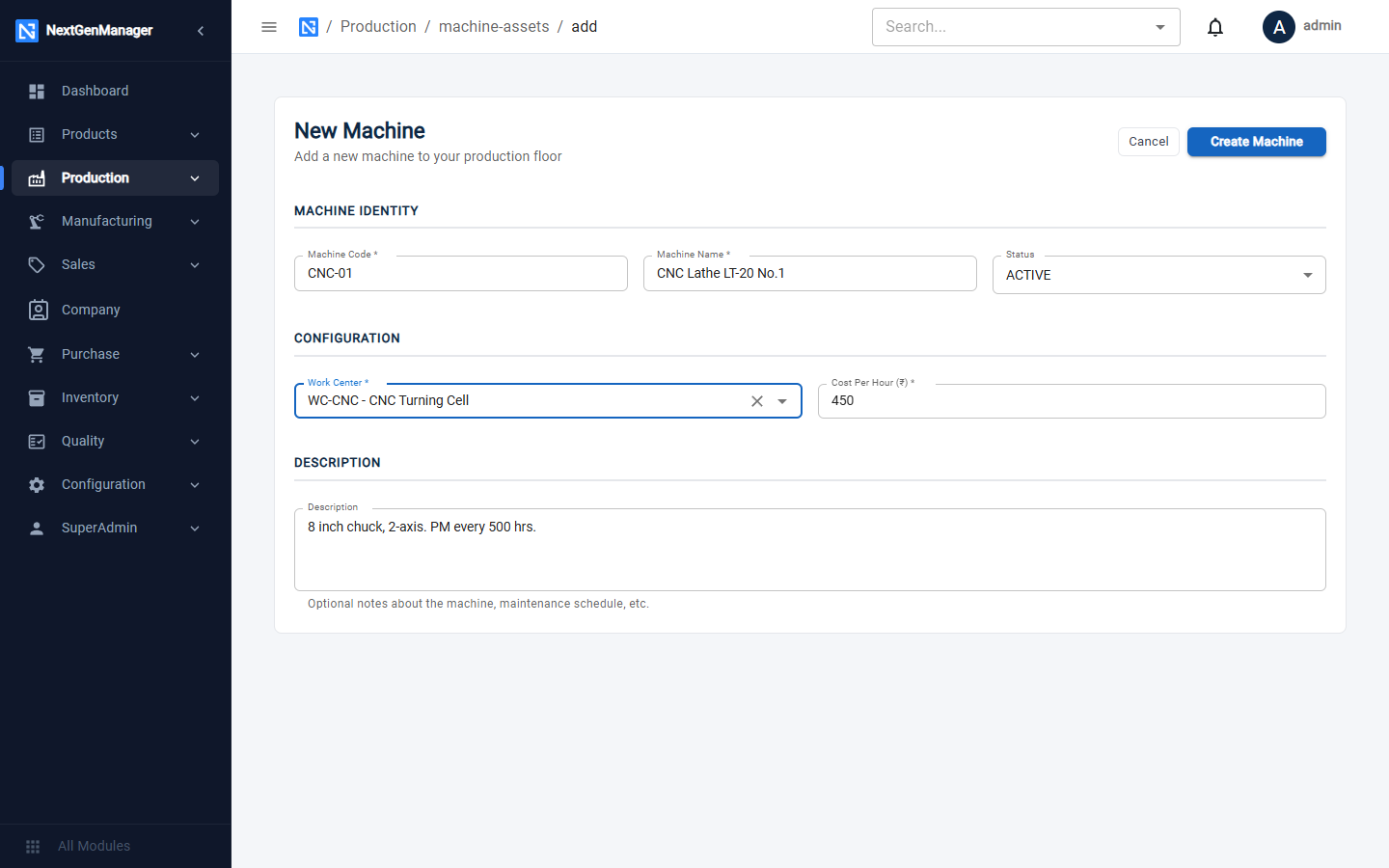Click the Production factory icon

[x=37, y=178]
